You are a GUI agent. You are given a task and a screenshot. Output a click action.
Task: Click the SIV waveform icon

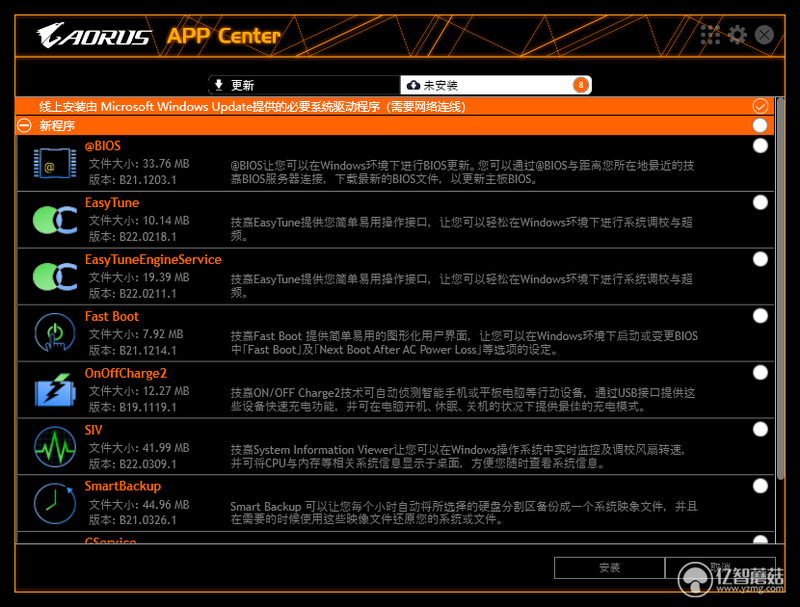pos(55,447)
